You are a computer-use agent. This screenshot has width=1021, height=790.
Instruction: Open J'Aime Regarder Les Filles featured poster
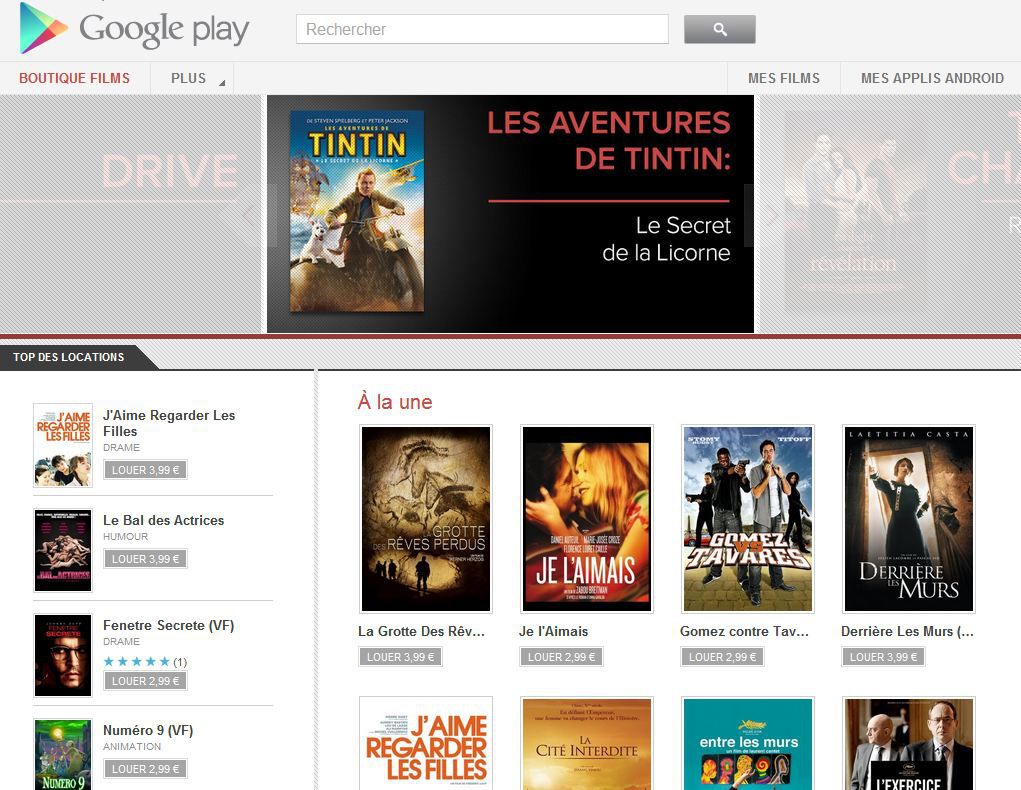426,743
